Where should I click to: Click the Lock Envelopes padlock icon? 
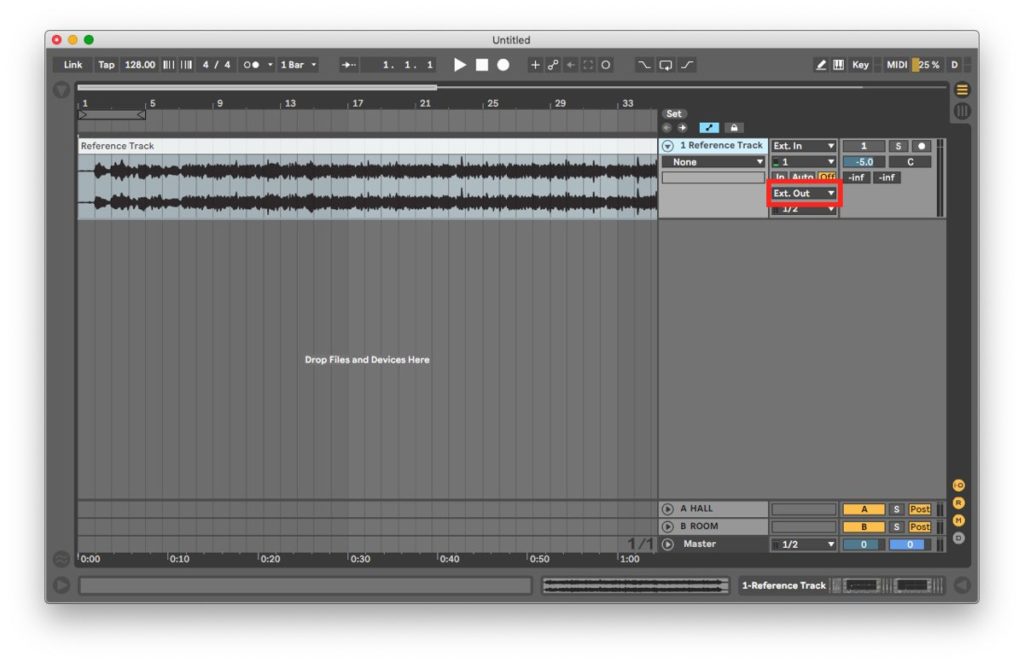[733, 128]
